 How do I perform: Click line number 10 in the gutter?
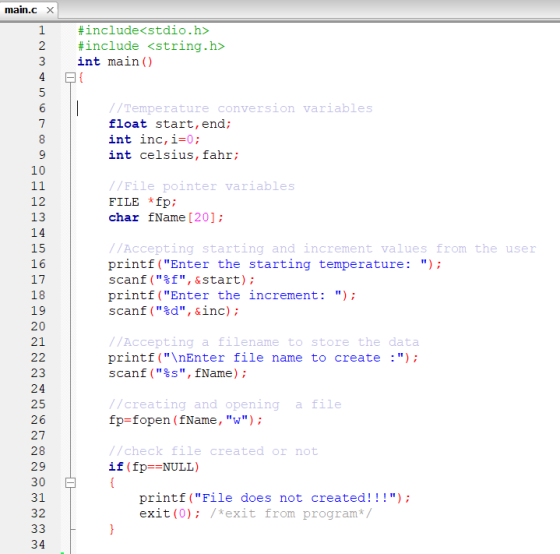point(38,171)
